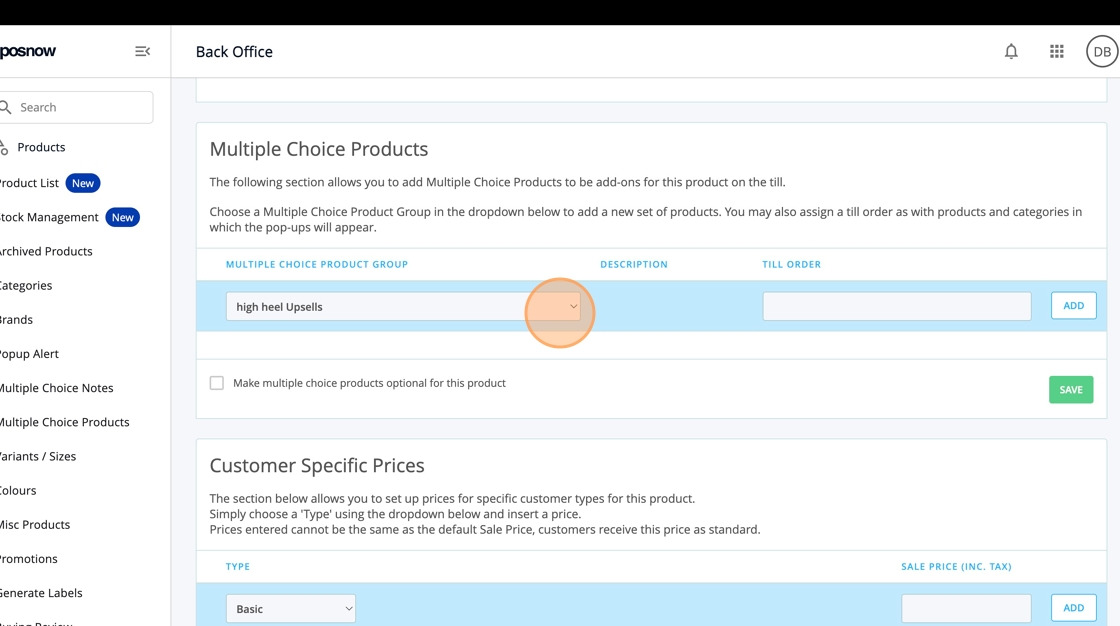This screenshot has width=1120, height=626.
Task: Enable multiple choice products optional checkbox
Action: [217, 383]
